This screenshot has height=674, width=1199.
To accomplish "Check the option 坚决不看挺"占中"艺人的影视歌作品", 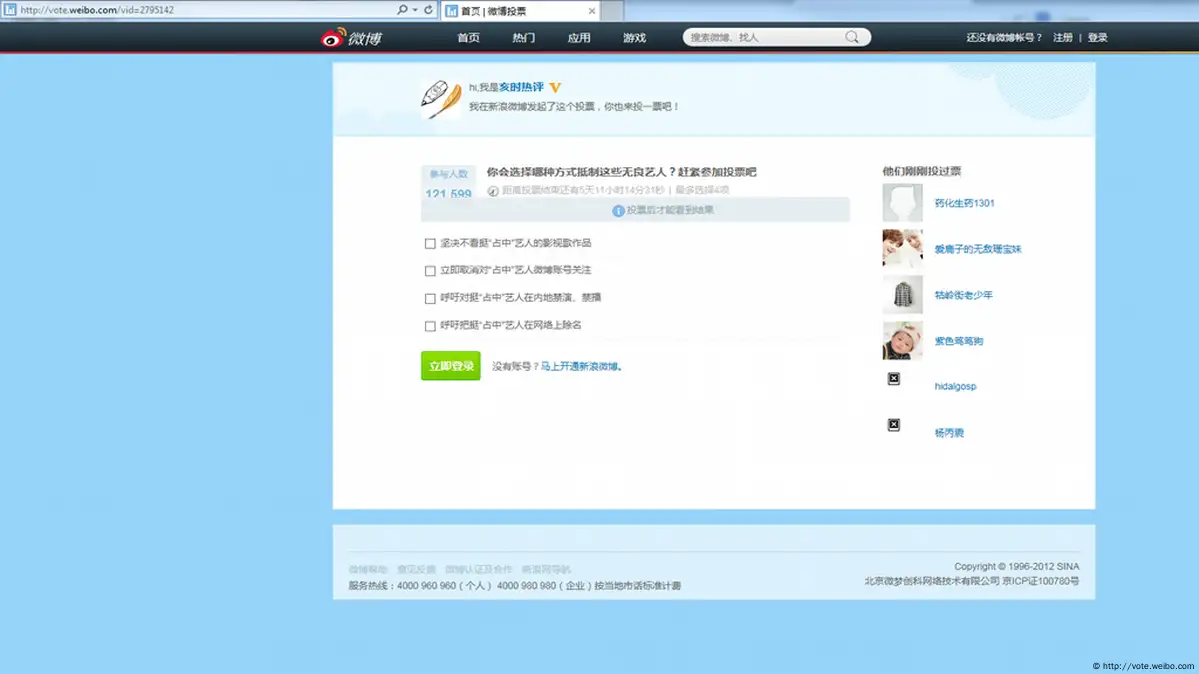I will 430,243.
